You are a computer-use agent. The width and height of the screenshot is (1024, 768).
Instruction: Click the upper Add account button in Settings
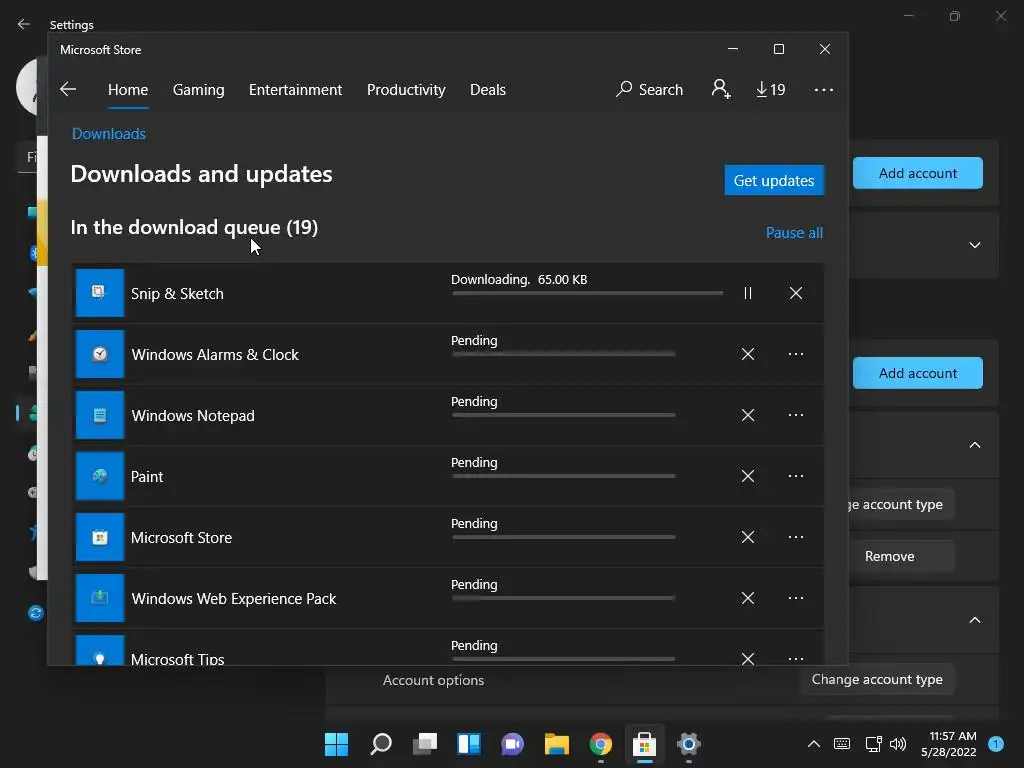(918, 173)
